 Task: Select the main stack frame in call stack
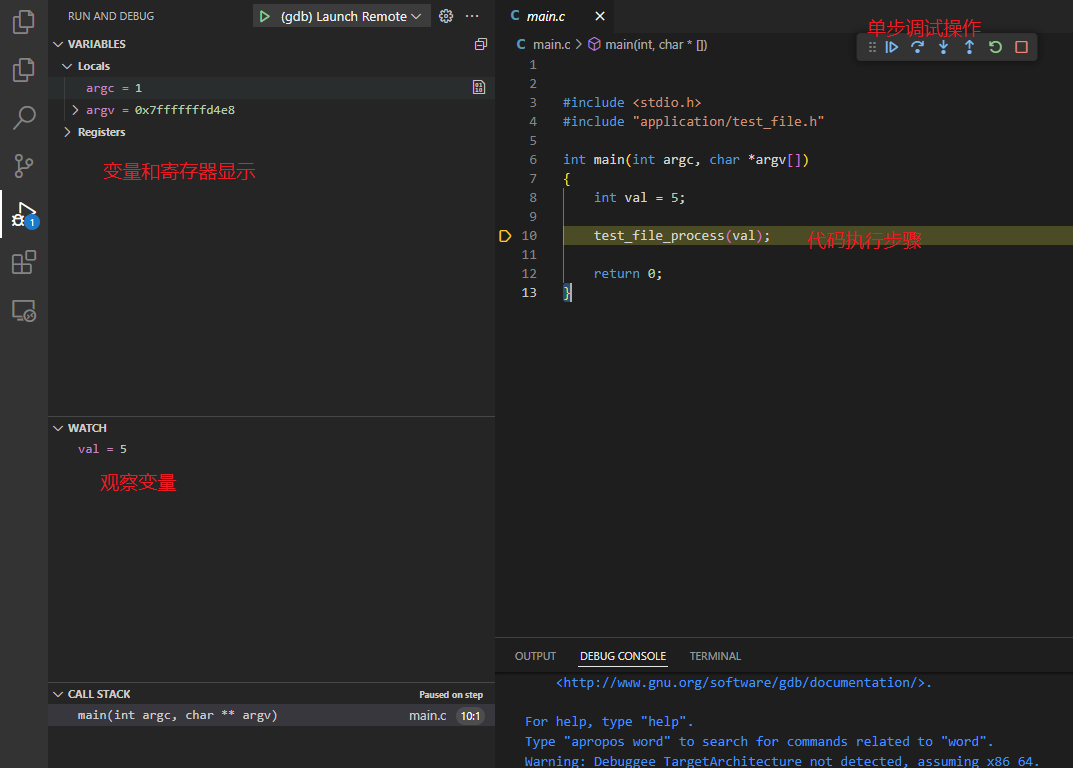pyautogui.click(x=271, y=715)
